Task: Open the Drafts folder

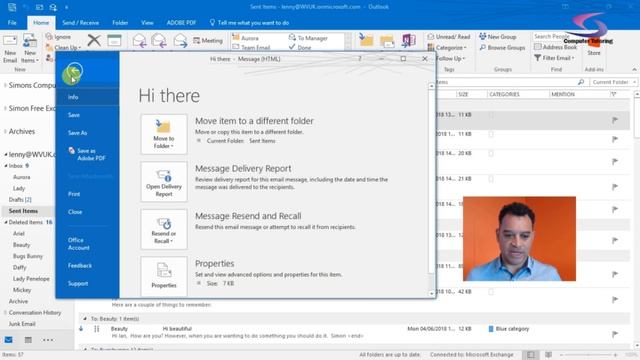Action: click(20, 200)
